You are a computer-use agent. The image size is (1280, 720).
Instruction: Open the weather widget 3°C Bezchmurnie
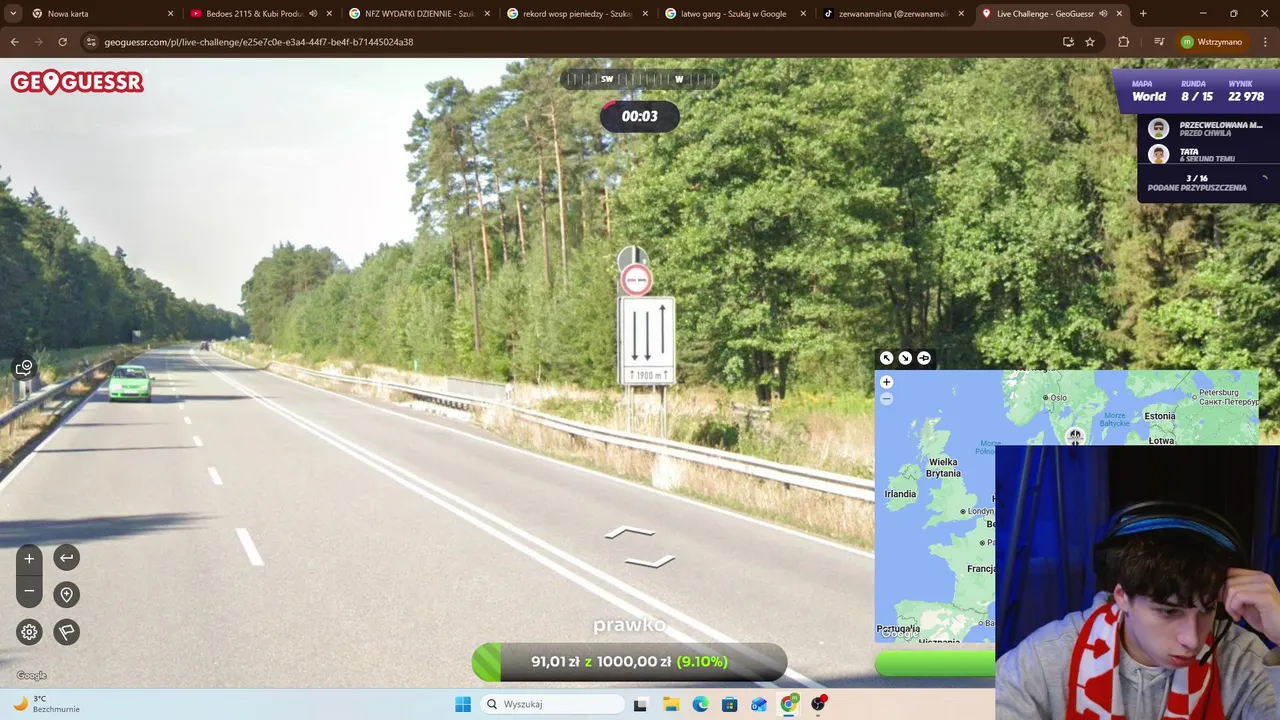[46, 704]
